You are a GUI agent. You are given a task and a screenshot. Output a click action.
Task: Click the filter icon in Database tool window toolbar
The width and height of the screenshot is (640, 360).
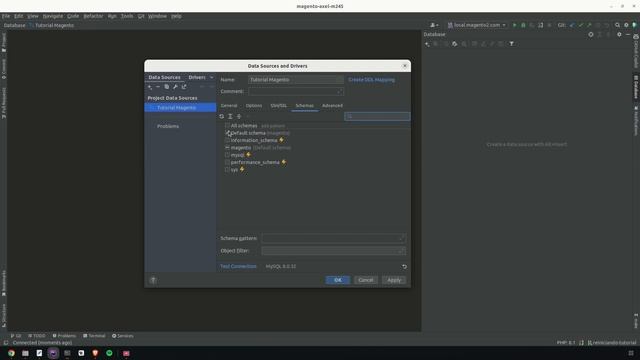tap(511, 44)
